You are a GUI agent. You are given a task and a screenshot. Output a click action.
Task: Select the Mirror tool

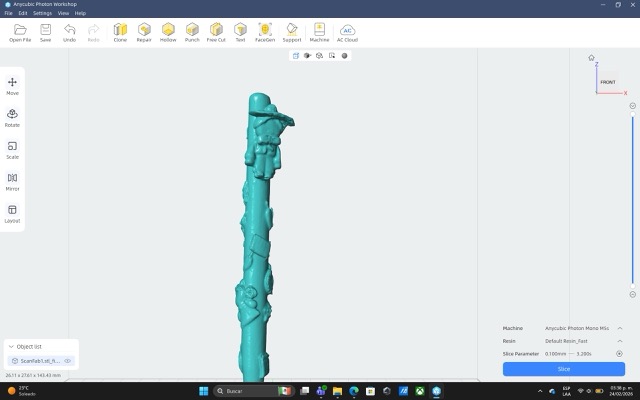[12, 182]
